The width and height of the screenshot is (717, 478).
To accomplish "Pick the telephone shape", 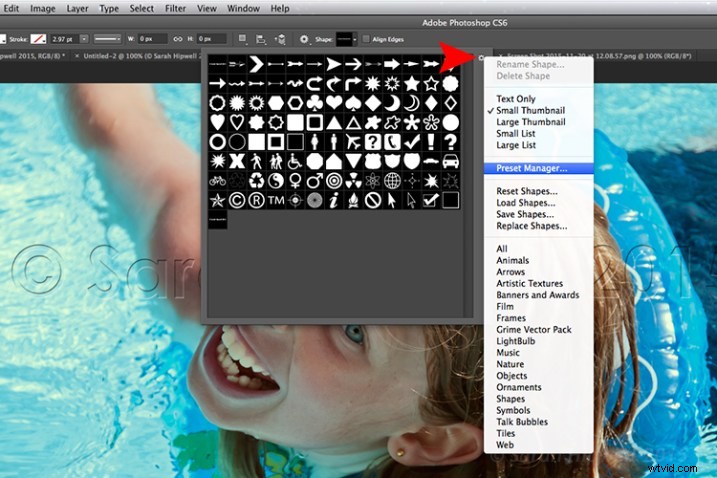I will (x=392, y=142).
